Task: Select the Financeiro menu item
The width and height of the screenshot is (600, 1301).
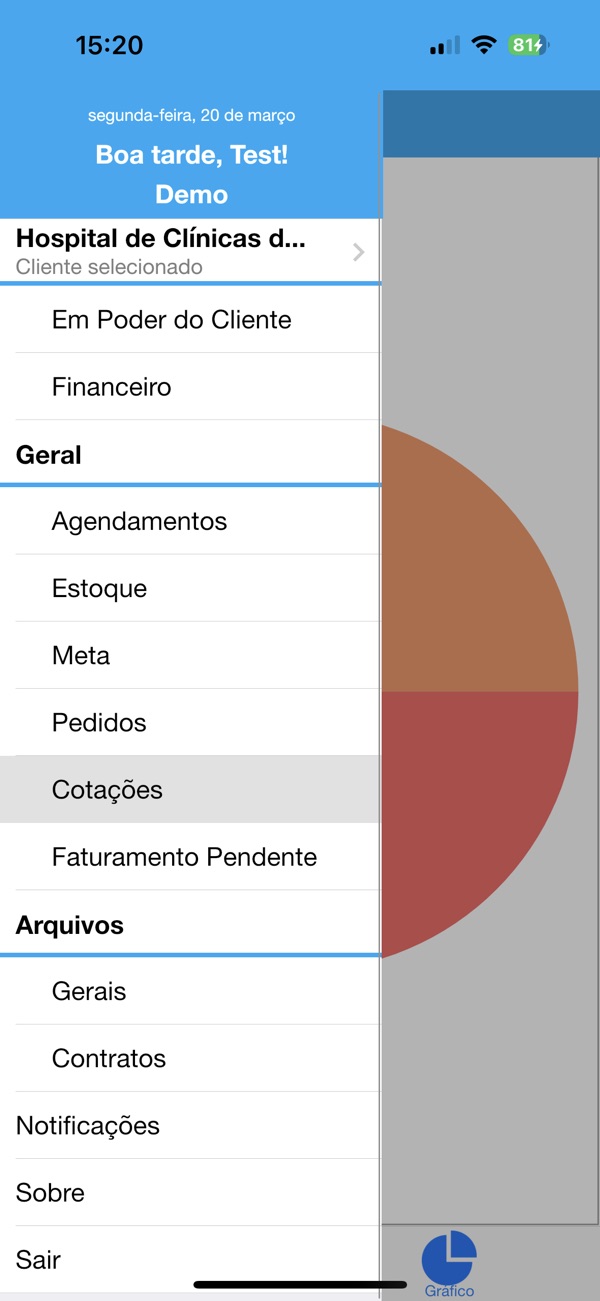Action: 112,387
